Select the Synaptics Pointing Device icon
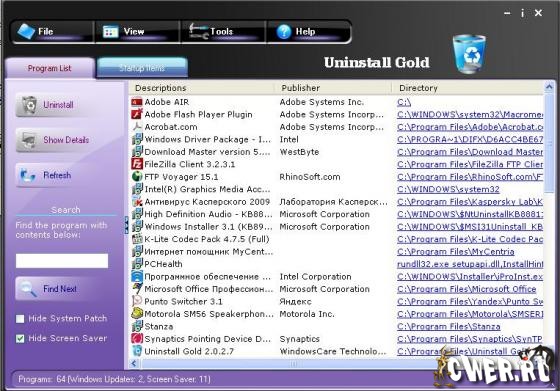 137,338
